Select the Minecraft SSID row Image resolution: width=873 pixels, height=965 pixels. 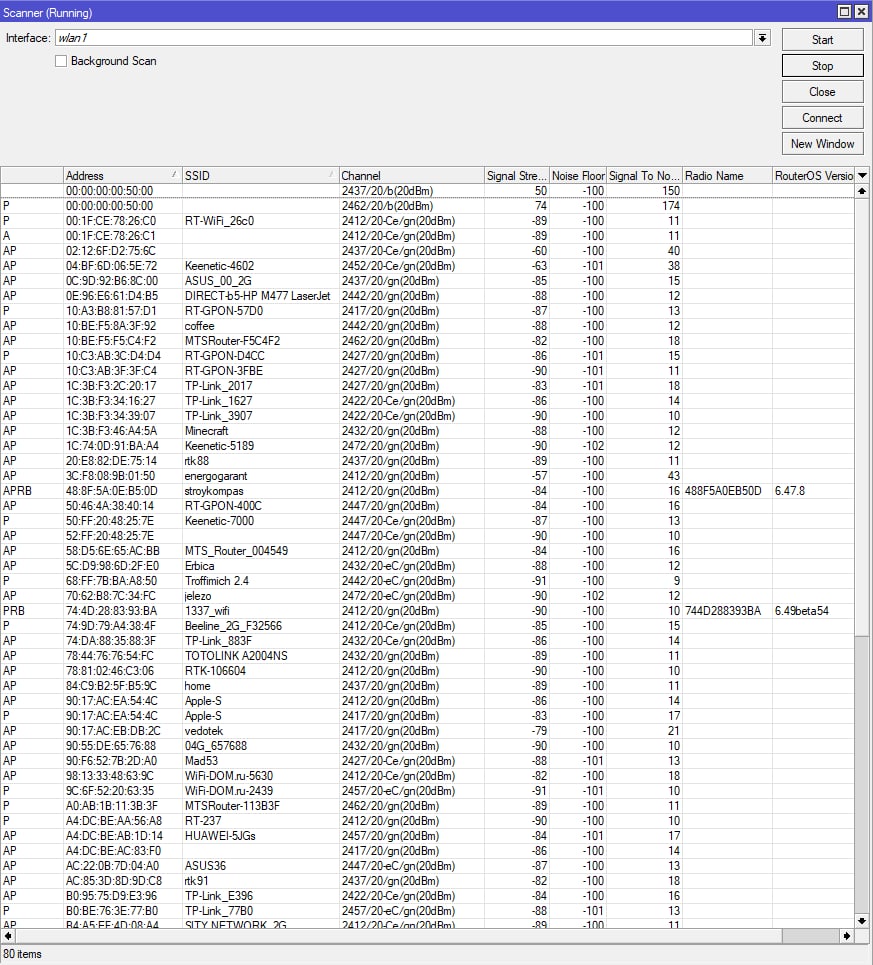pyautogui.click(x=427, y=431)
